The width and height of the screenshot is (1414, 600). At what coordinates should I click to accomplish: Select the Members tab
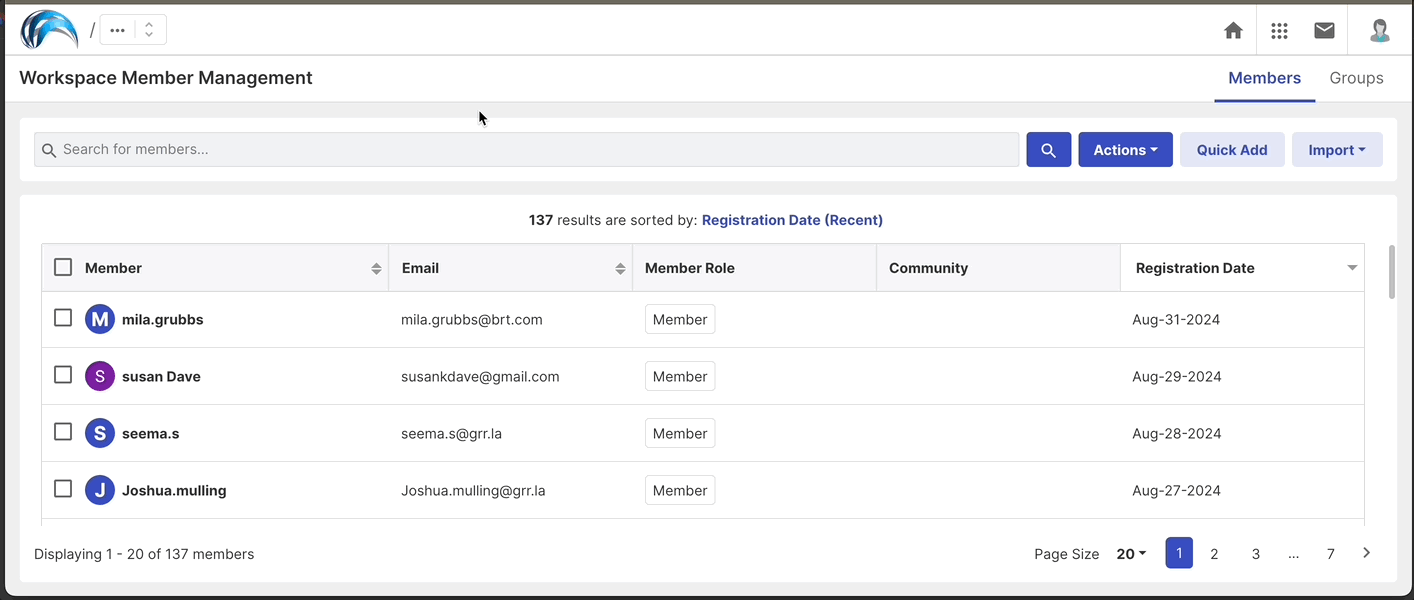tap(1264, 77)
